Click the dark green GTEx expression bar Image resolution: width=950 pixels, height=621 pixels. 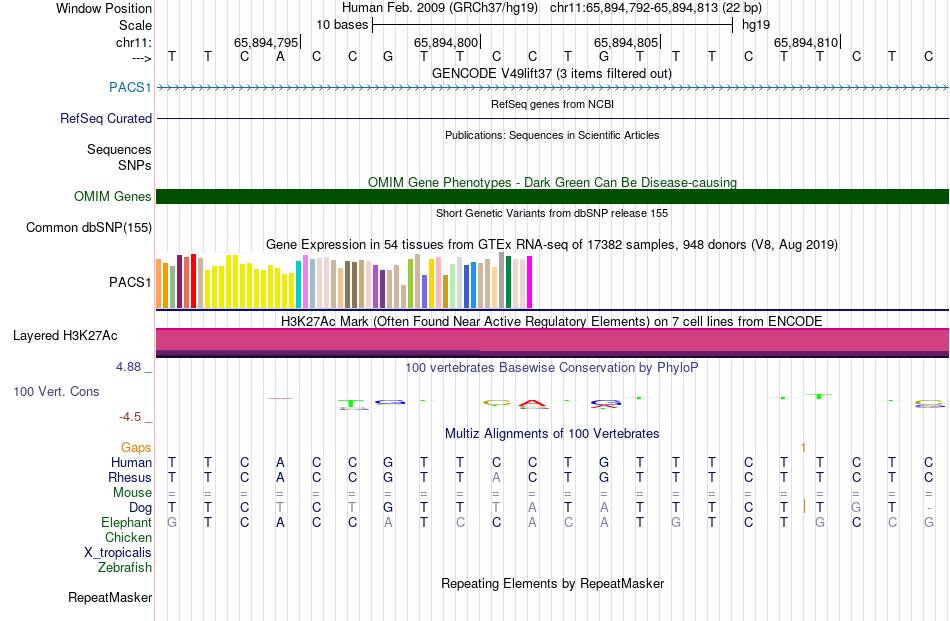(508, 282)
